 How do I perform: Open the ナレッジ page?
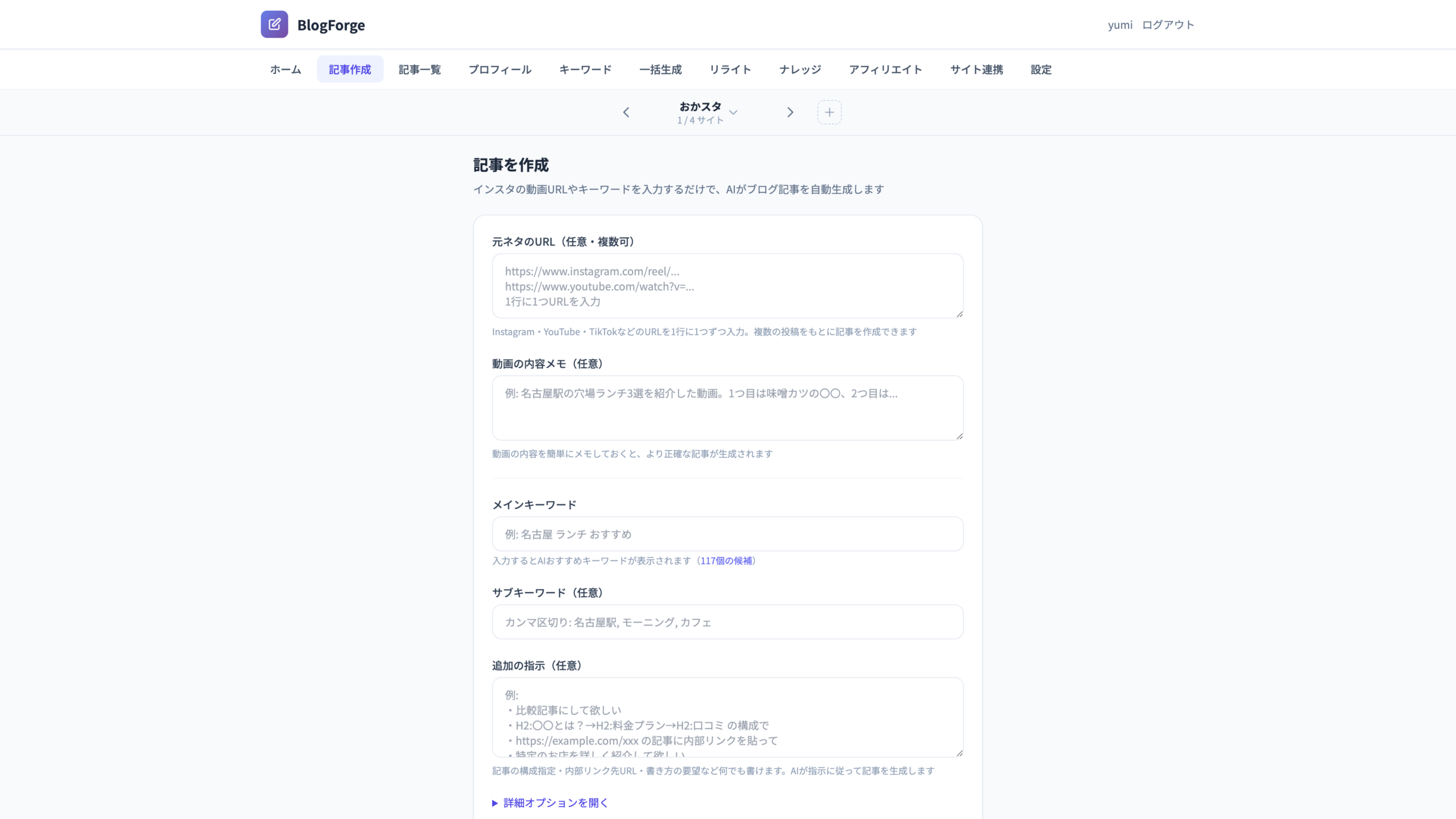[x=800, y=69]
